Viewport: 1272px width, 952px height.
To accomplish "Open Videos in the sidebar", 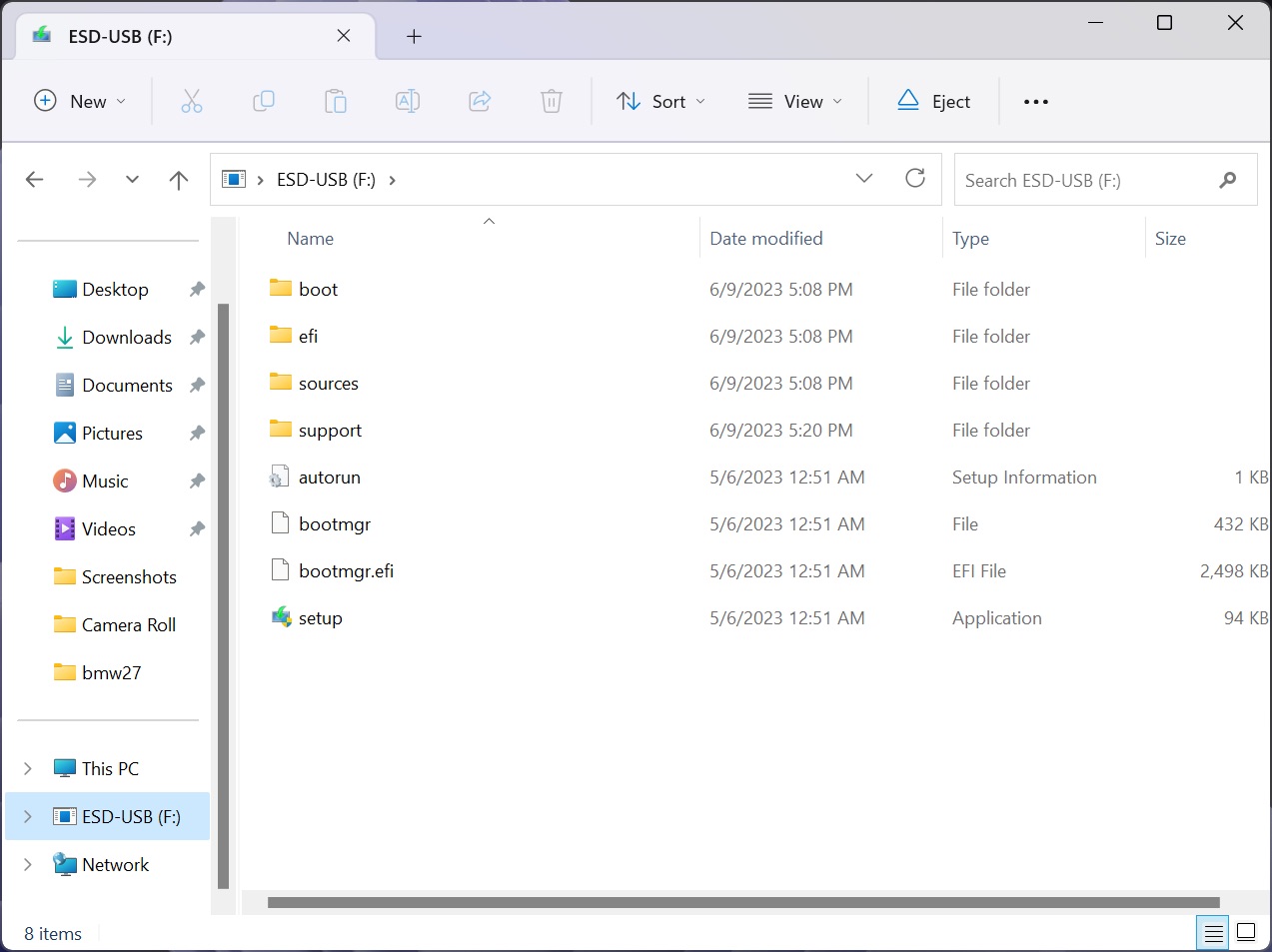I will (108, 529).
